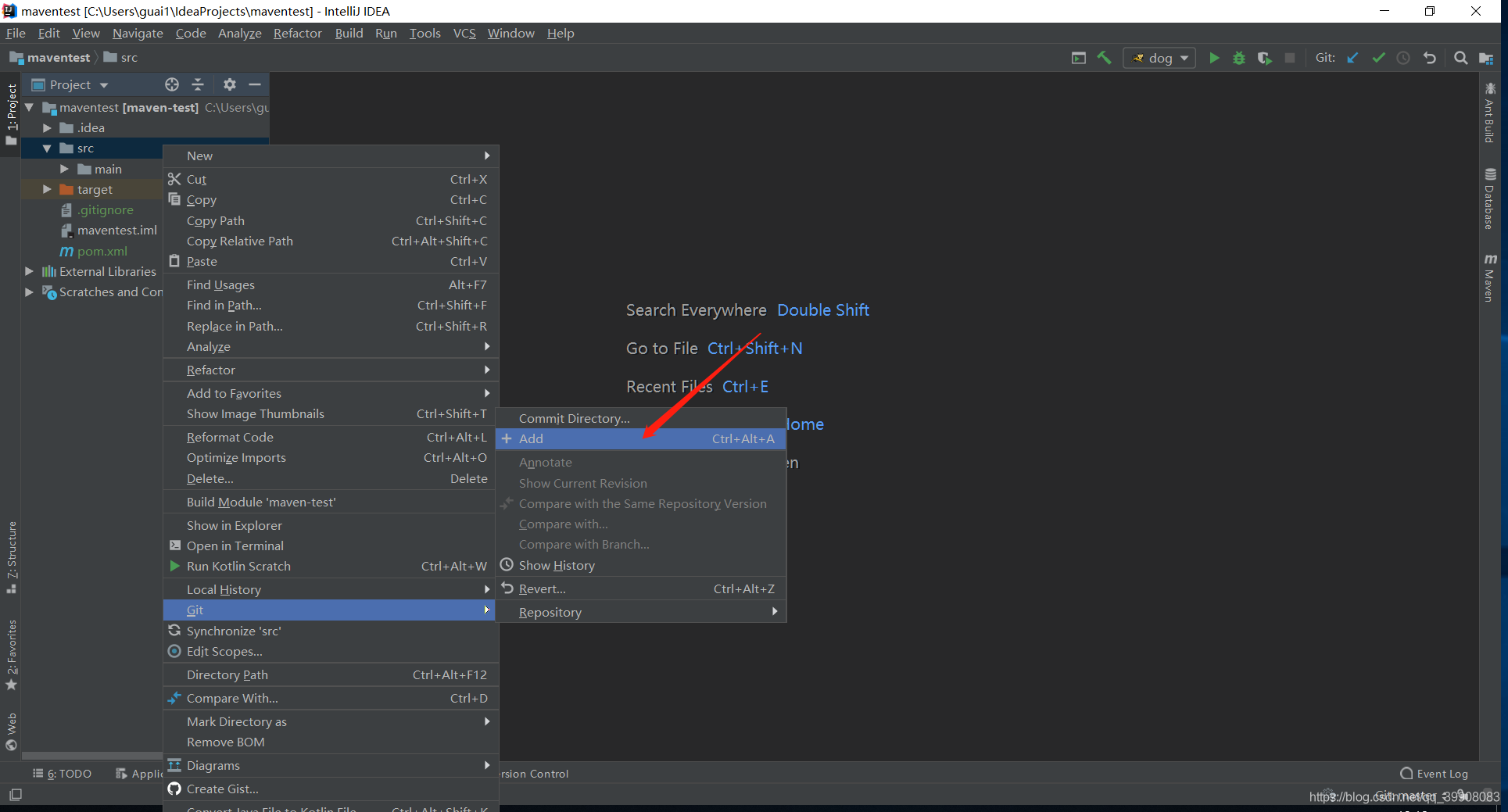Click Run Kotlin Scratch entry

[330, 566]
